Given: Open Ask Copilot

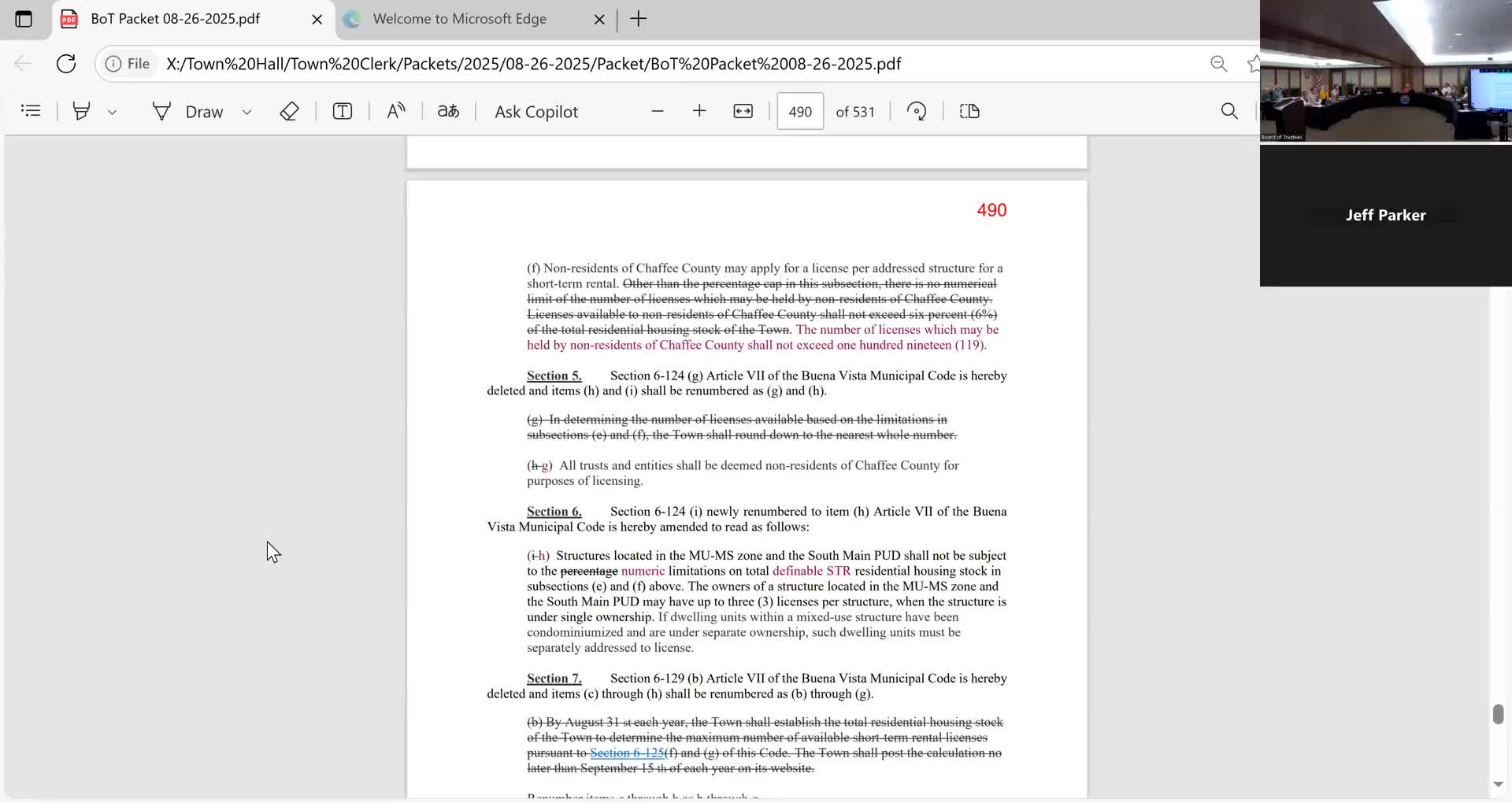Looking at the screenshot, I should pyautogui.click(x=536, y=112).
